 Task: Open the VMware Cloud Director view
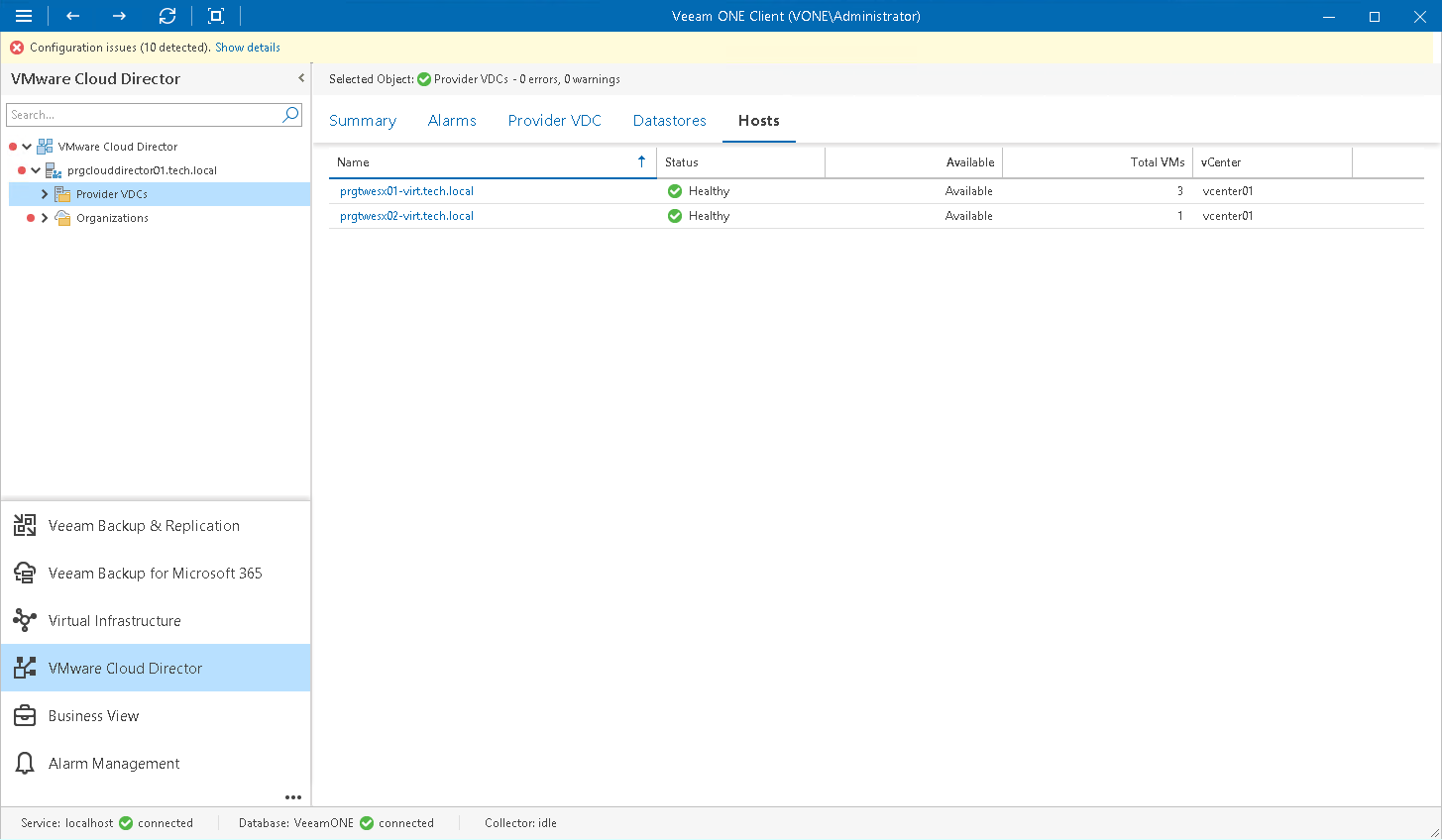tap(156, 669)
